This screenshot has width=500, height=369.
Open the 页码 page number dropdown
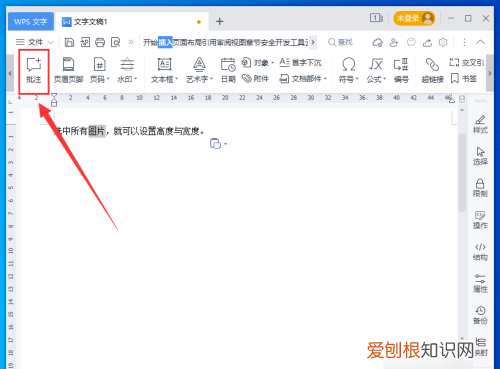pyautogui.click(x=100, y=71)
